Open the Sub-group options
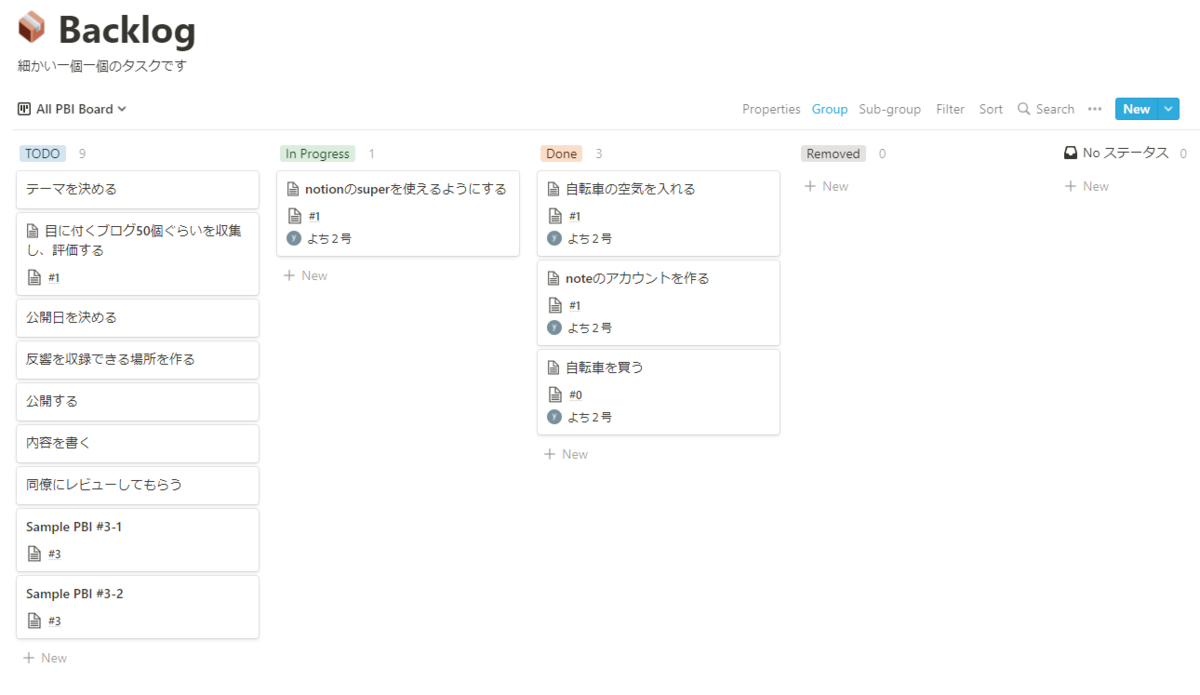The height and width of the screenshot is (695, 1200). point(889,109)
